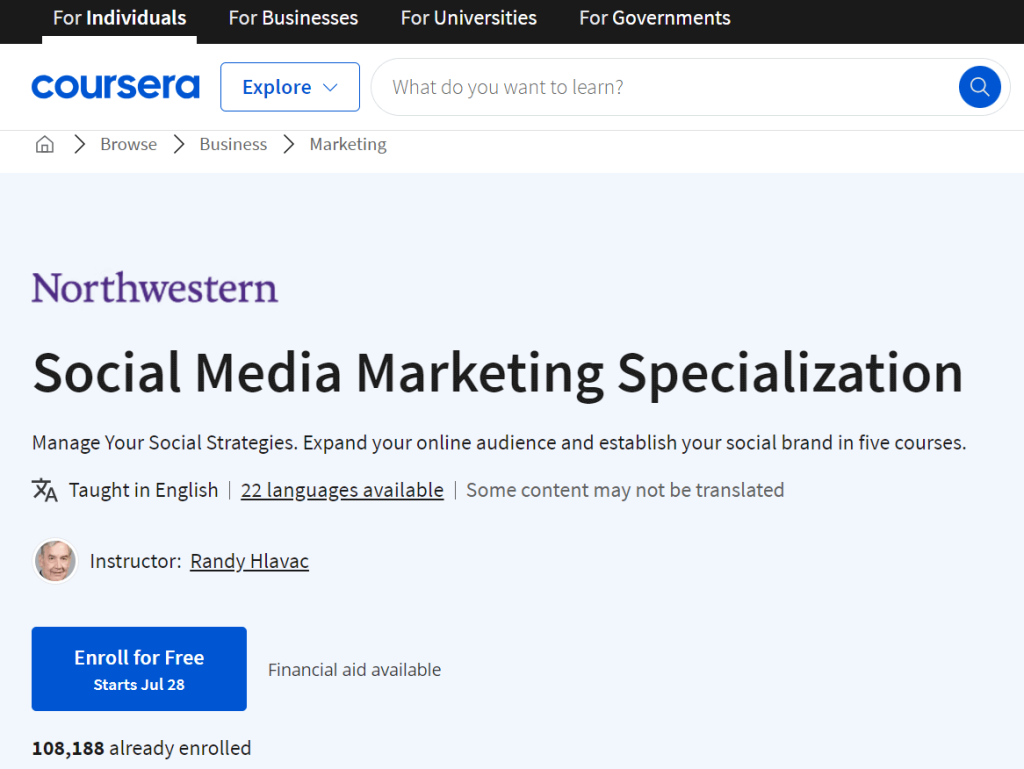The image size is (1024, 769).
Task: Open the Explore dropdown menu
Action: click(289, 87)
